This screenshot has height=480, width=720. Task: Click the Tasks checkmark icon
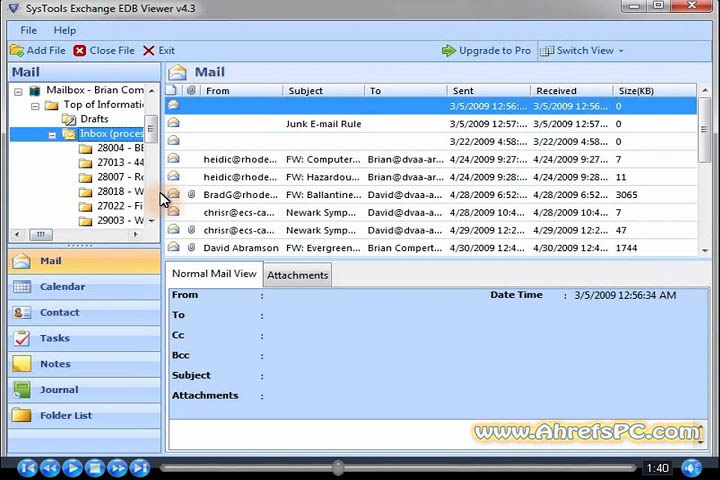[x=22, y=338]
